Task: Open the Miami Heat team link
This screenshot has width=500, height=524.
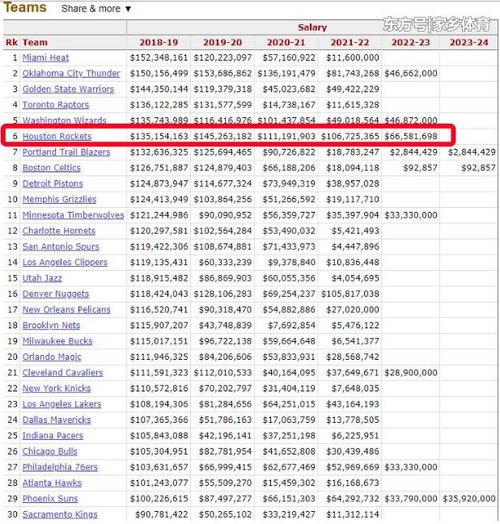Action: click(45, 58)
